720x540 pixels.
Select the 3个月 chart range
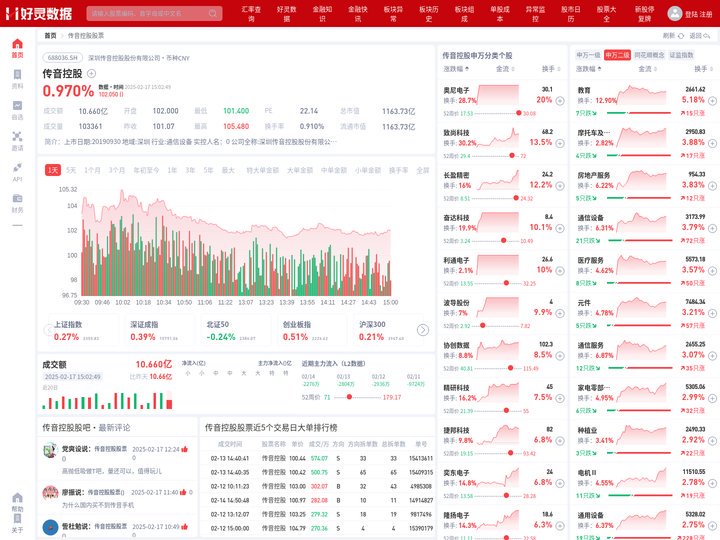(117, 170)
